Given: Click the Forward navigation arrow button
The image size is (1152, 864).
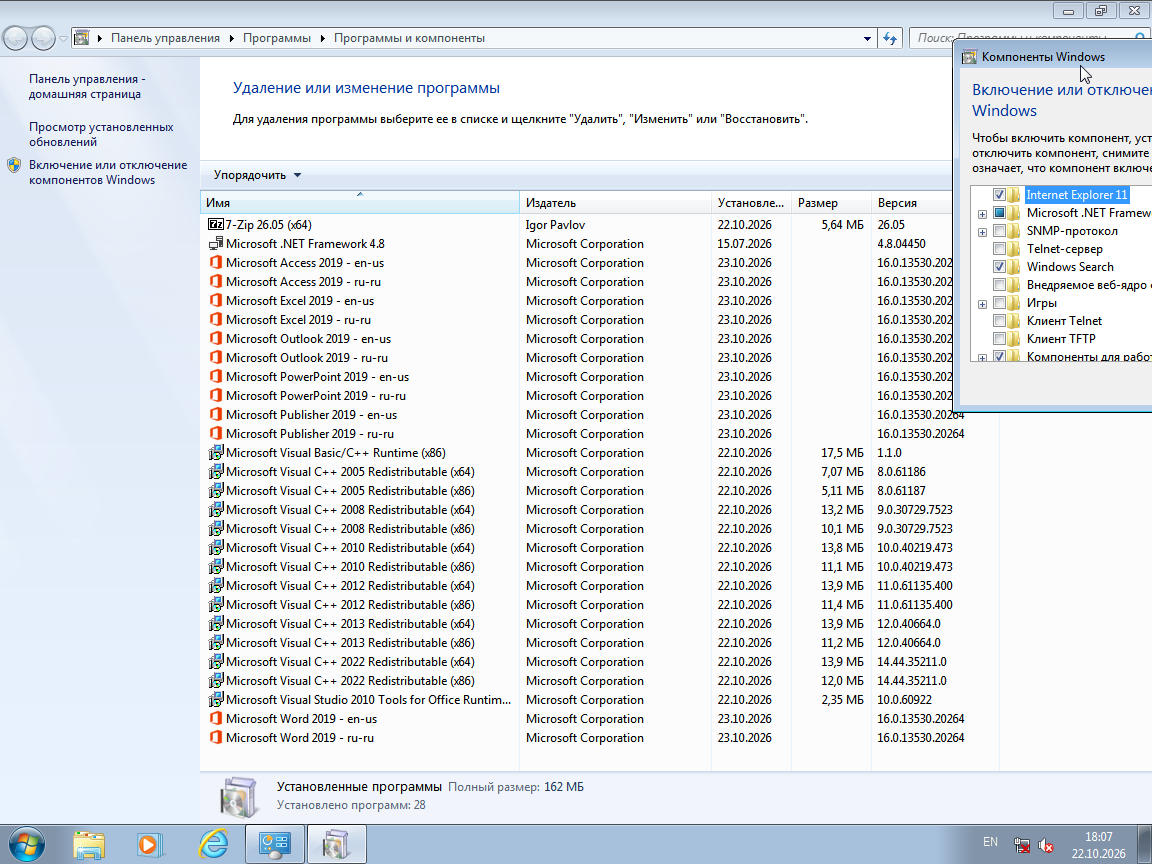Looking at the screenshot, I should tap(43, 38).
